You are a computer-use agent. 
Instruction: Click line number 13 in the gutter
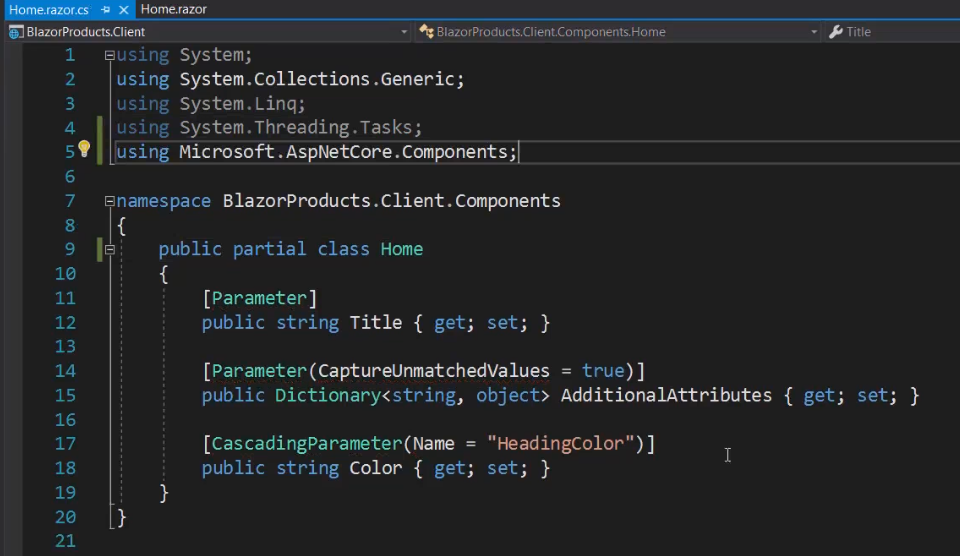point(66,347)
